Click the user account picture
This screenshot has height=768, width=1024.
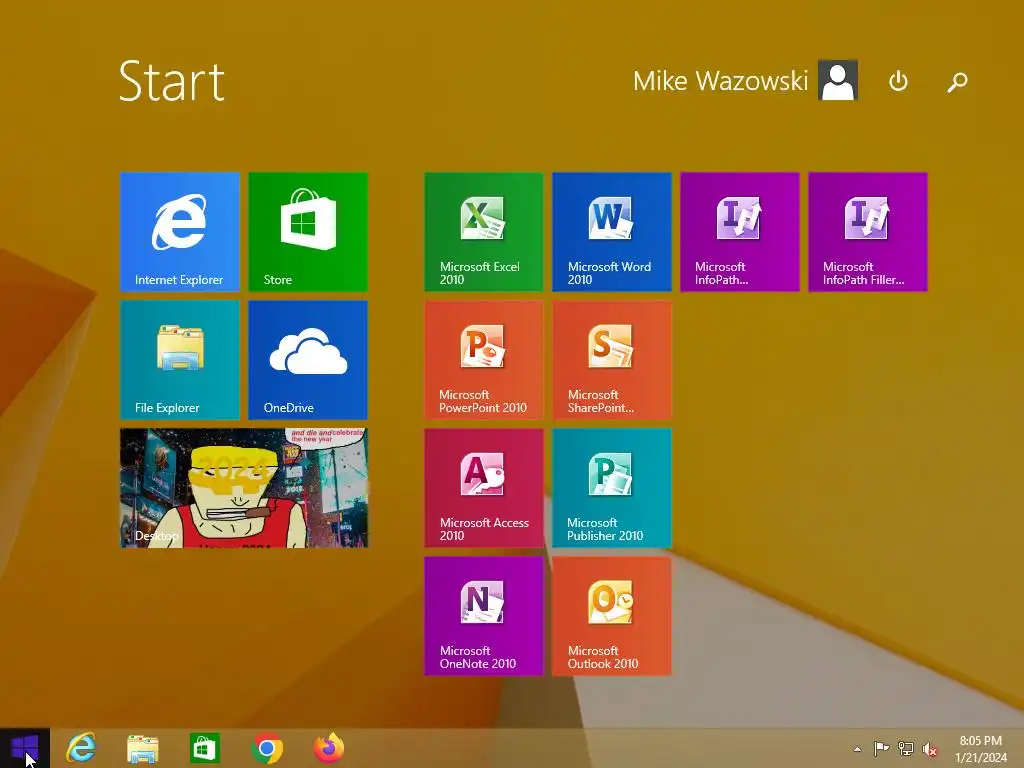838,80
